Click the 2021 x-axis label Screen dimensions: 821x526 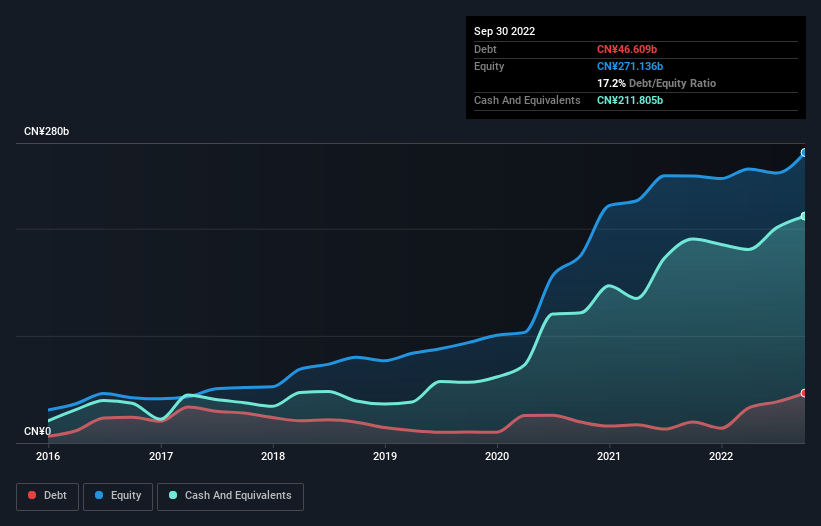tap(609, 456)
